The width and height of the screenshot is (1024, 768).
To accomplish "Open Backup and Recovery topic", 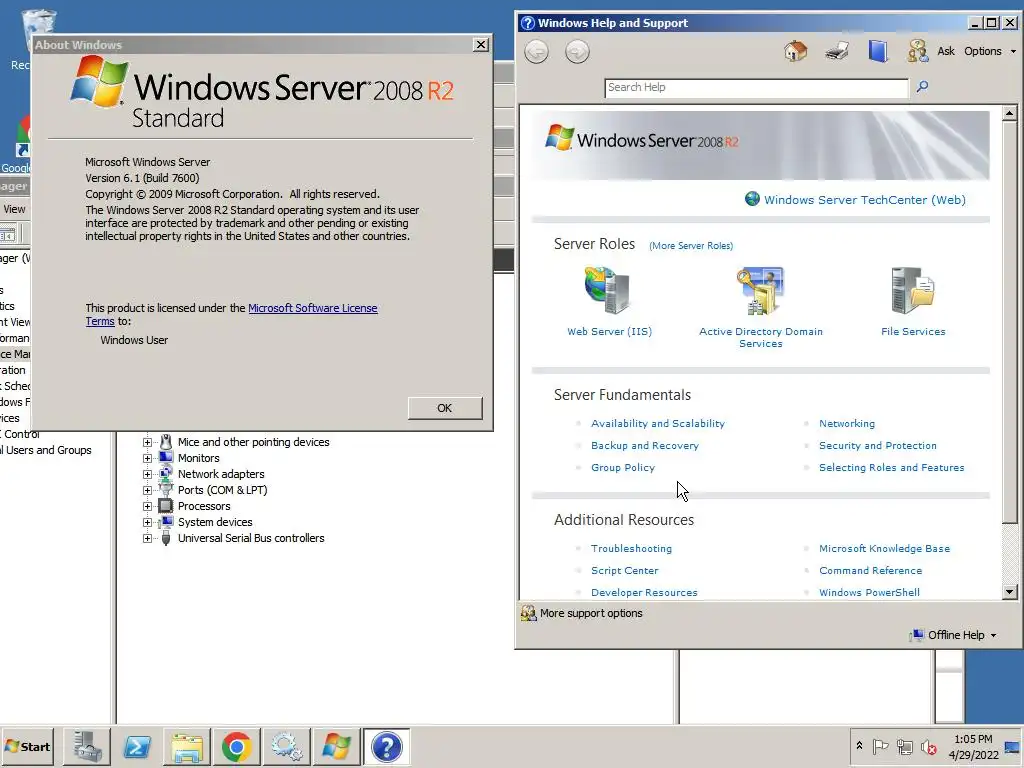I will [x=645, y=445].
